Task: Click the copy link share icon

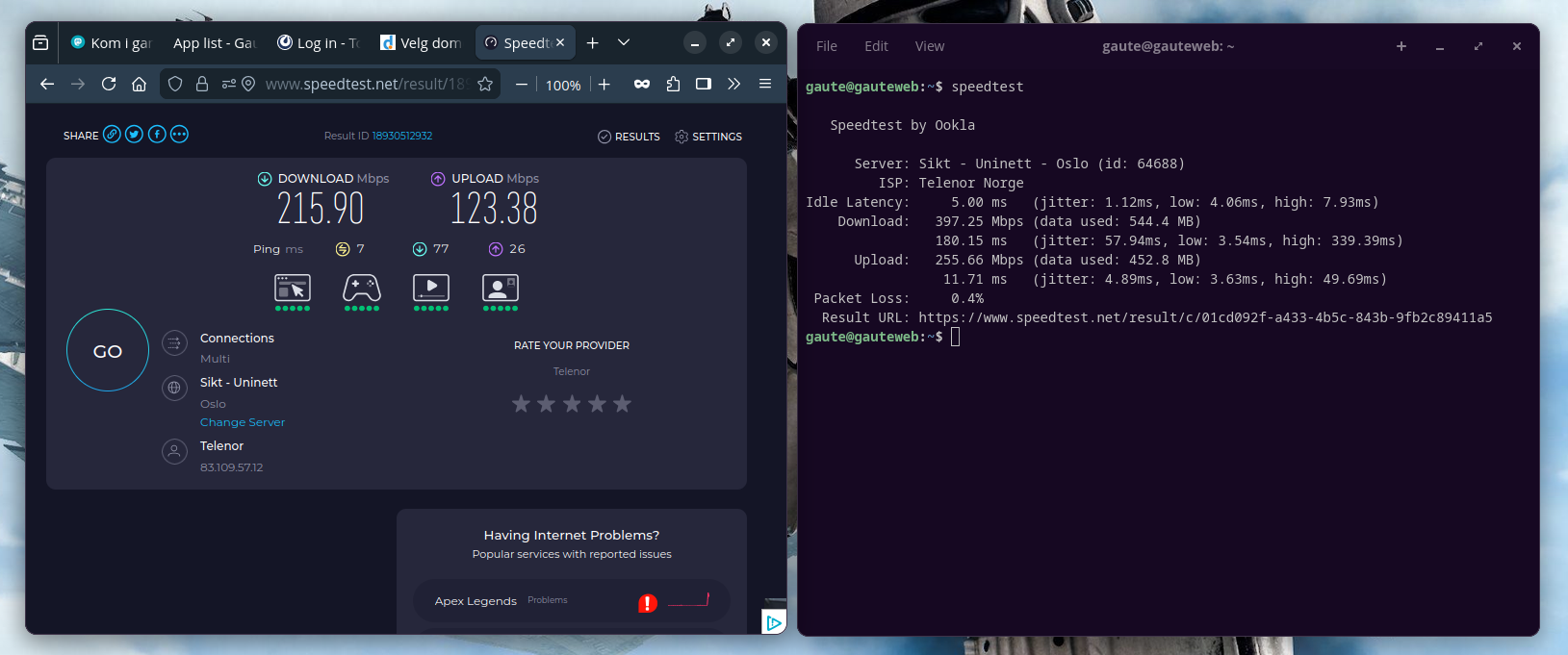Action: pyautogui.click(x=112, y=135)
